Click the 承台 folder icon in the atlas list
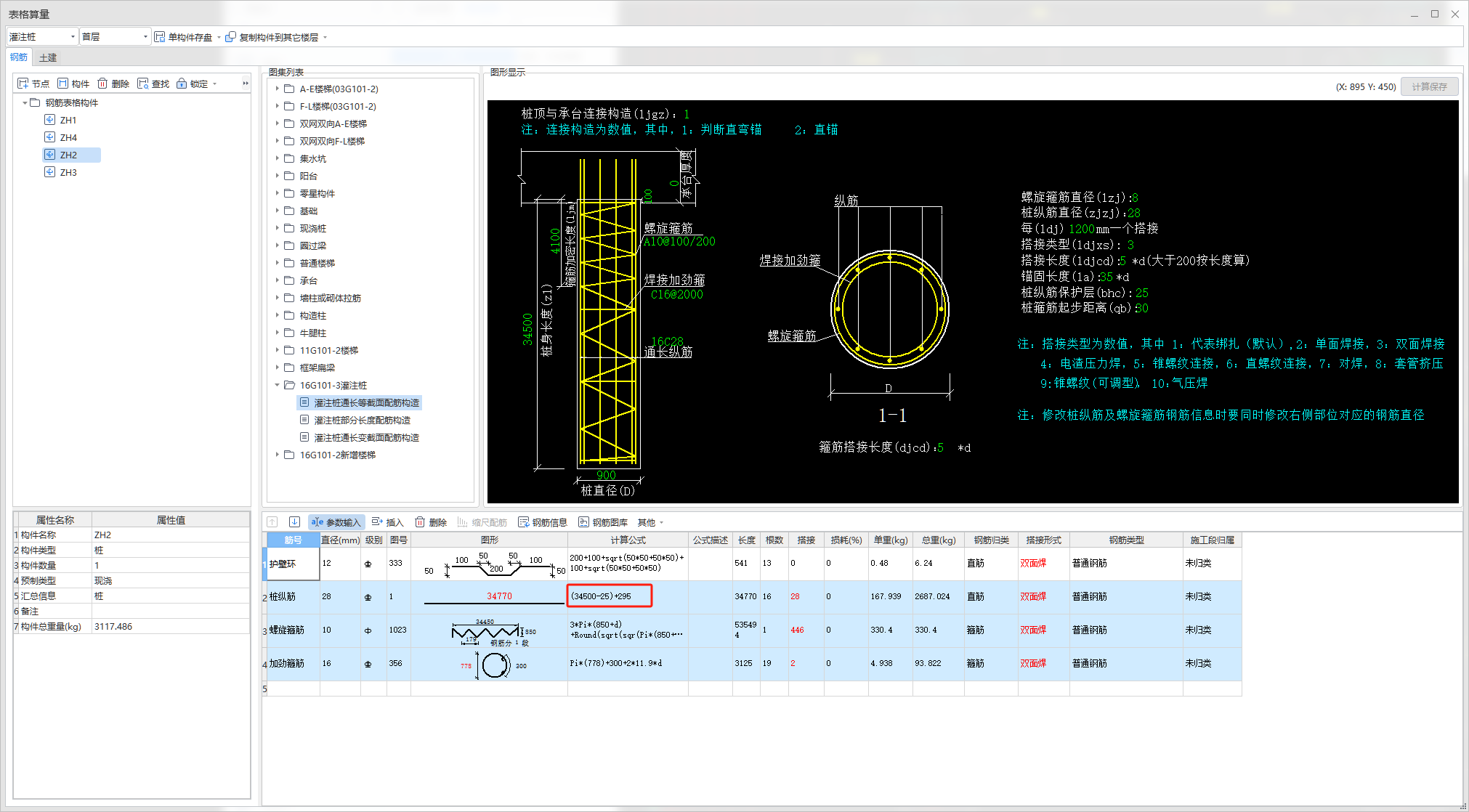 coord(289,280)
